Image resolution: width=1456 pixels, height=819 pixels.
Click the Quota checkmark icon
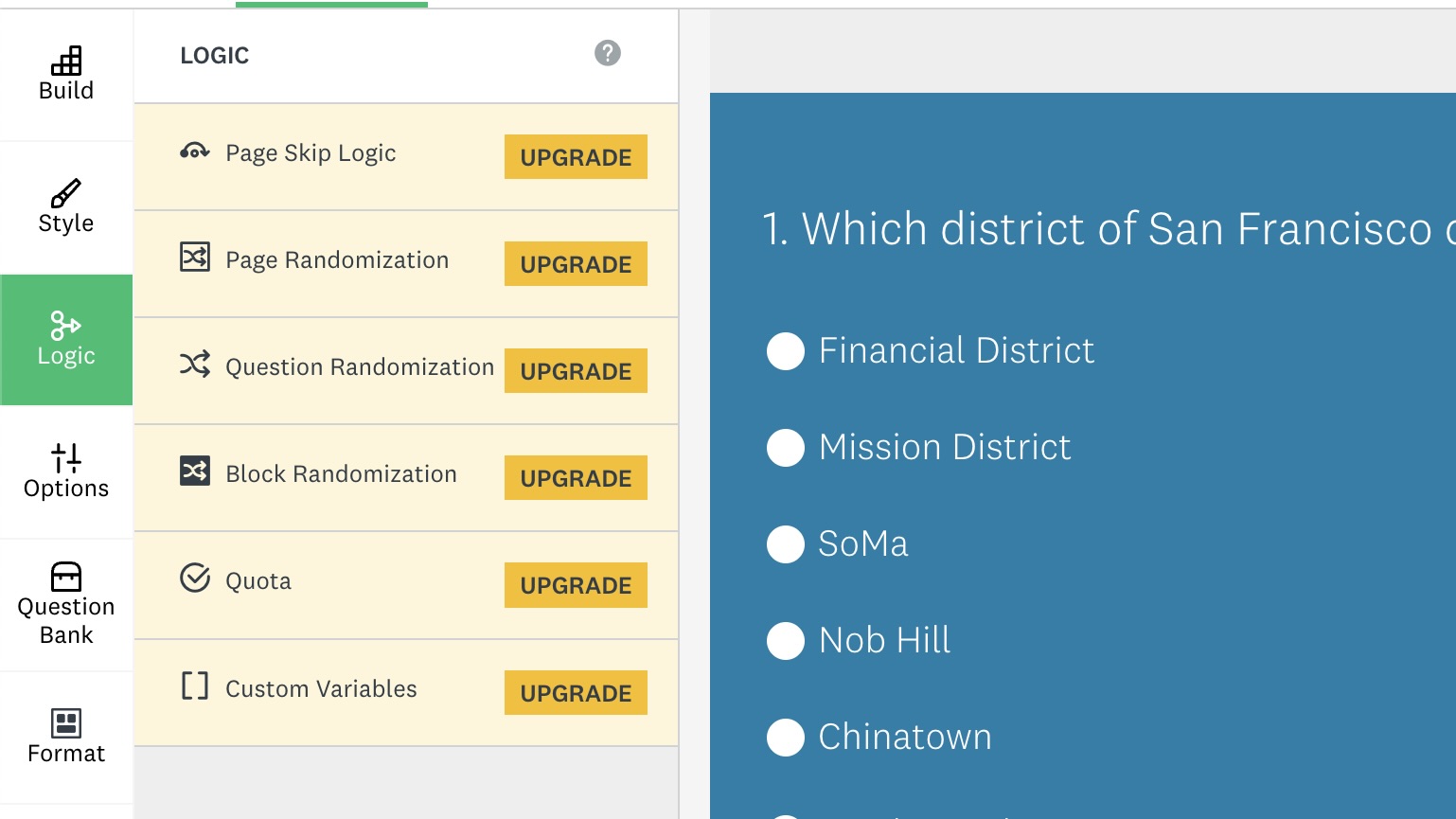coord(195,578)
